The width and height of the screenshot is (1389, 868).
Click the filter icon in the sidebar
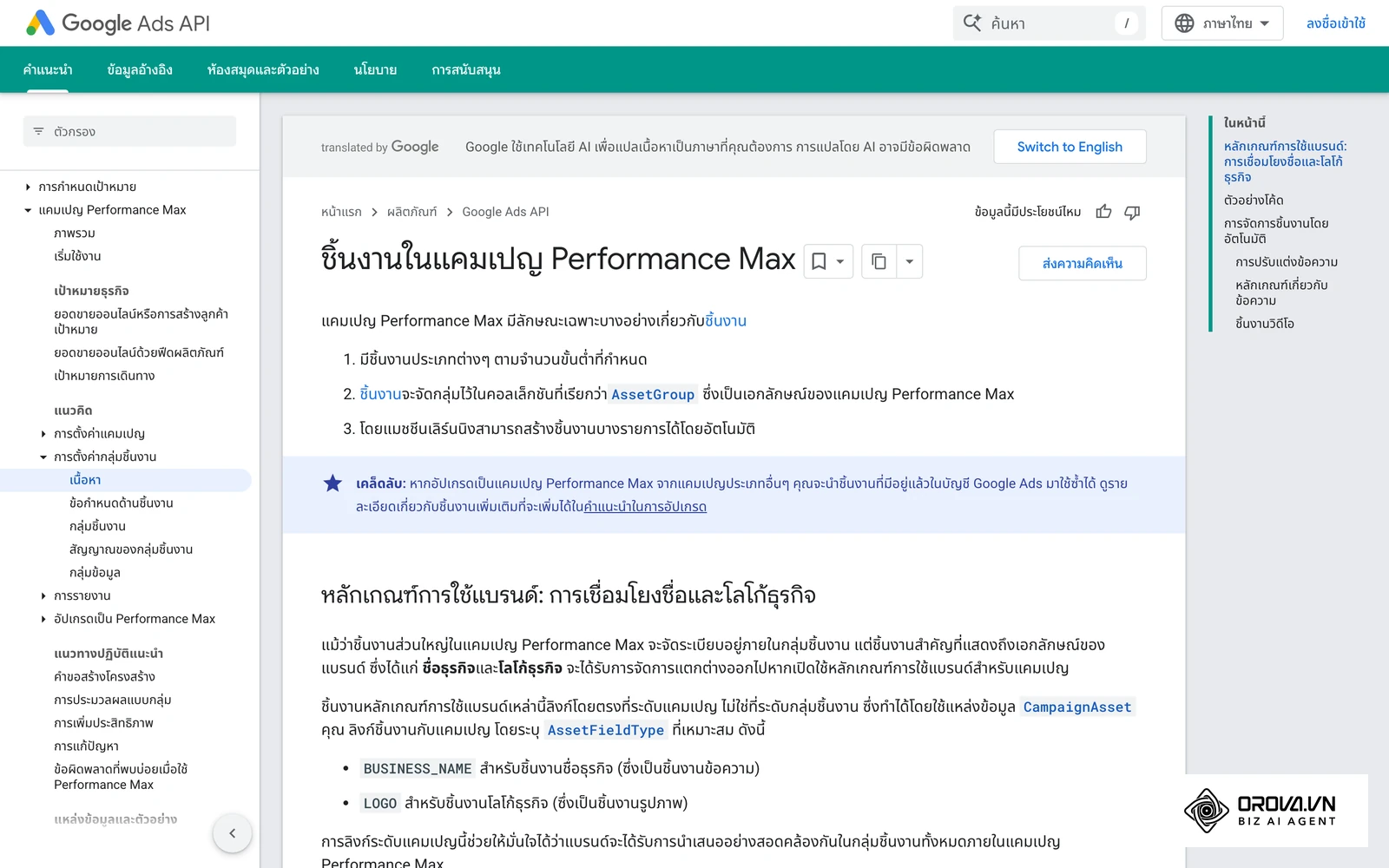pyautogui.click(x=38, y=132)
